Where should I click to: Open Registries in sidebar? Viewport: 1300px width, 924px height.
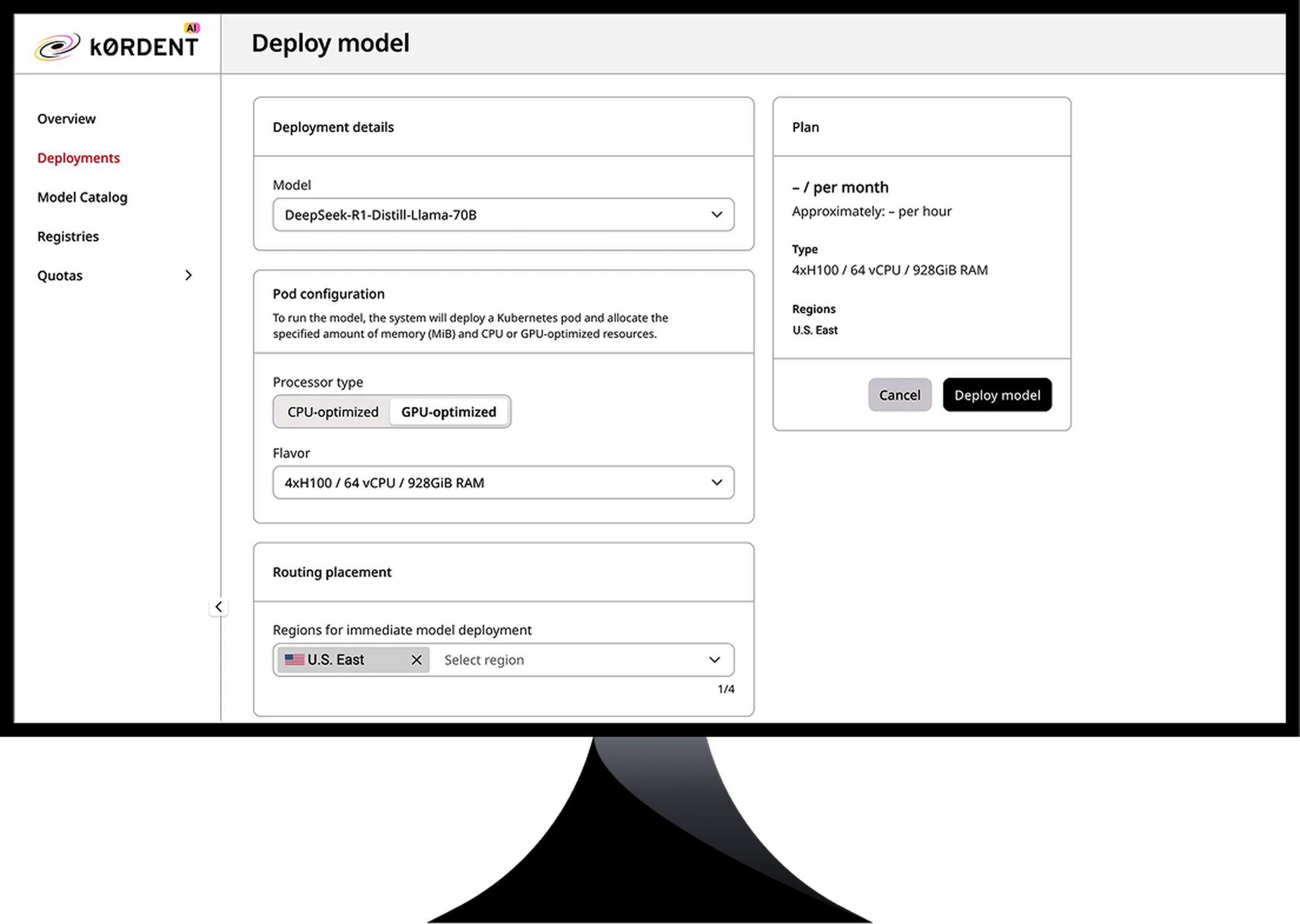tap(68, 237)
